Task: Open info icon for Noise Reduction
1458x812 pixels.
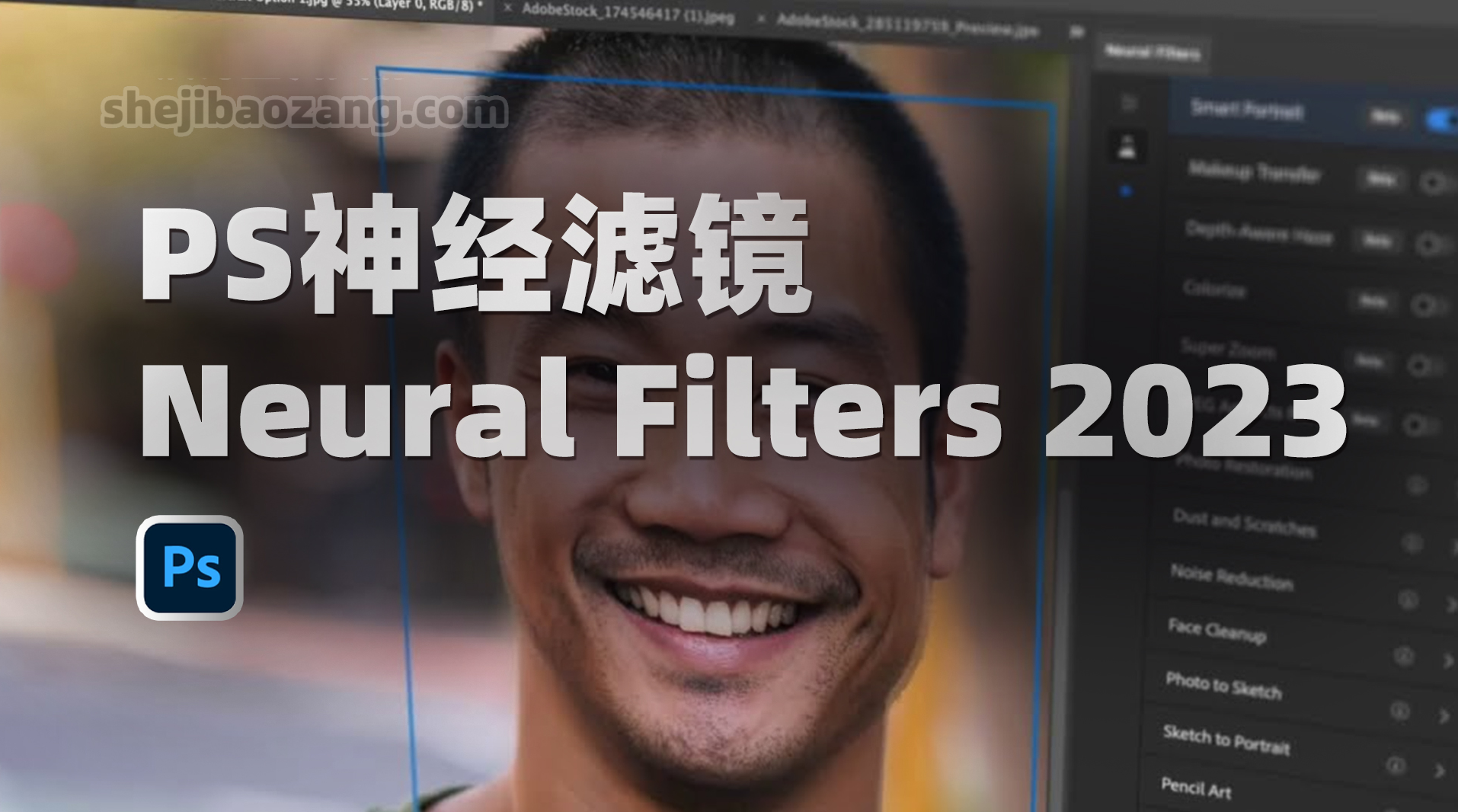Action: coord(1408,599)
